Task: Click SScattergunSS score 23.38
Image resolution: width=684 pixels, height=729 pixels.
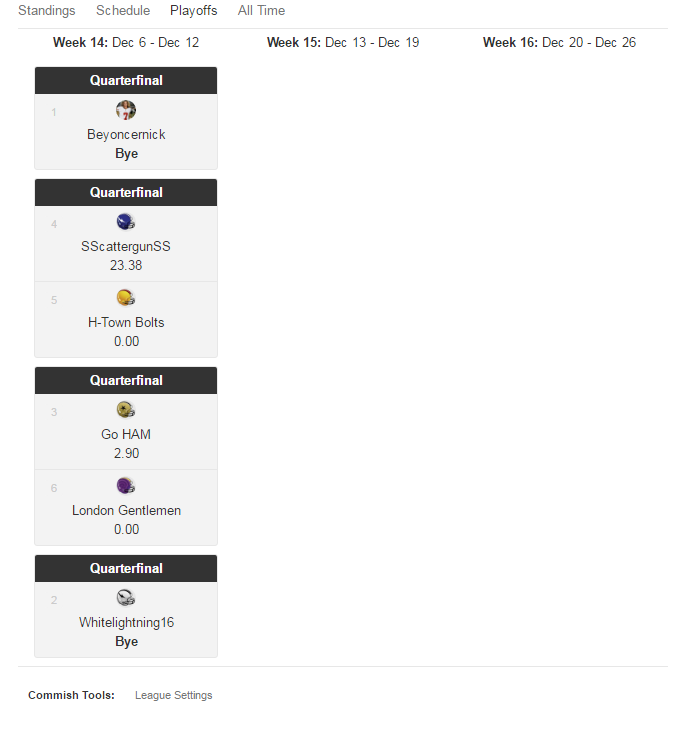Action: 126,265
